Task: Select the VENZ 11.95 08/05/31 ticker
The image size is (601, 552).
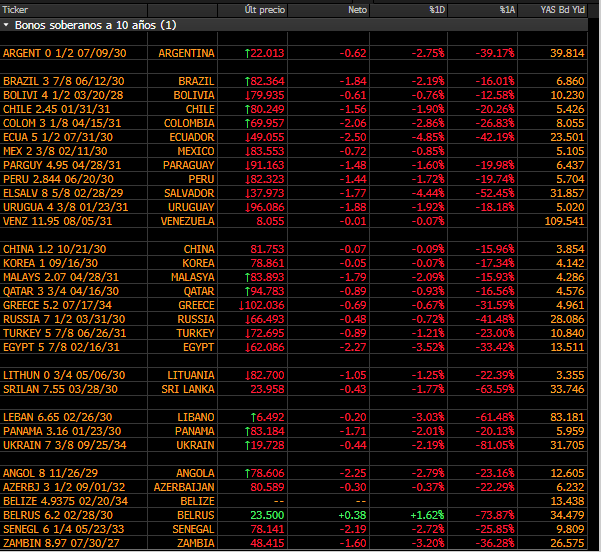Action: [x=57, y=221]
